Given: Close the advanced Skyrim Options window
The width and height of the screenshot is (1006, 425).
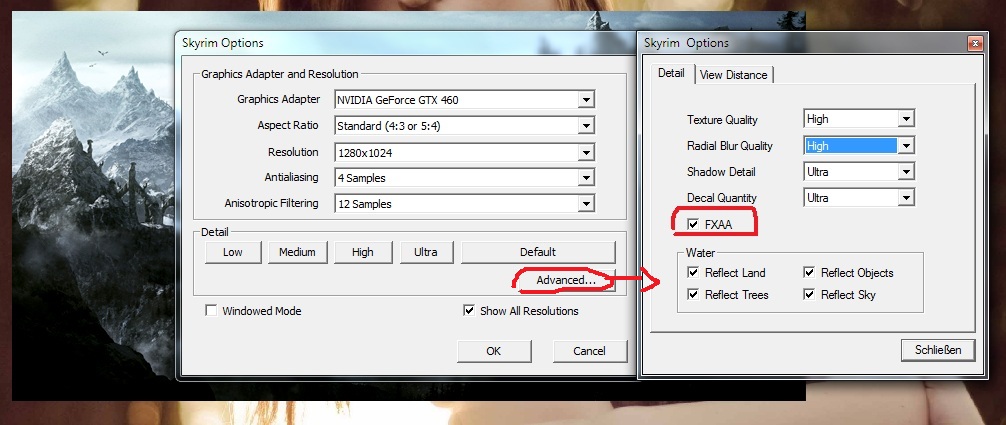Looking at the screenshot, I should pyautogui.click(x=975, y=44).
